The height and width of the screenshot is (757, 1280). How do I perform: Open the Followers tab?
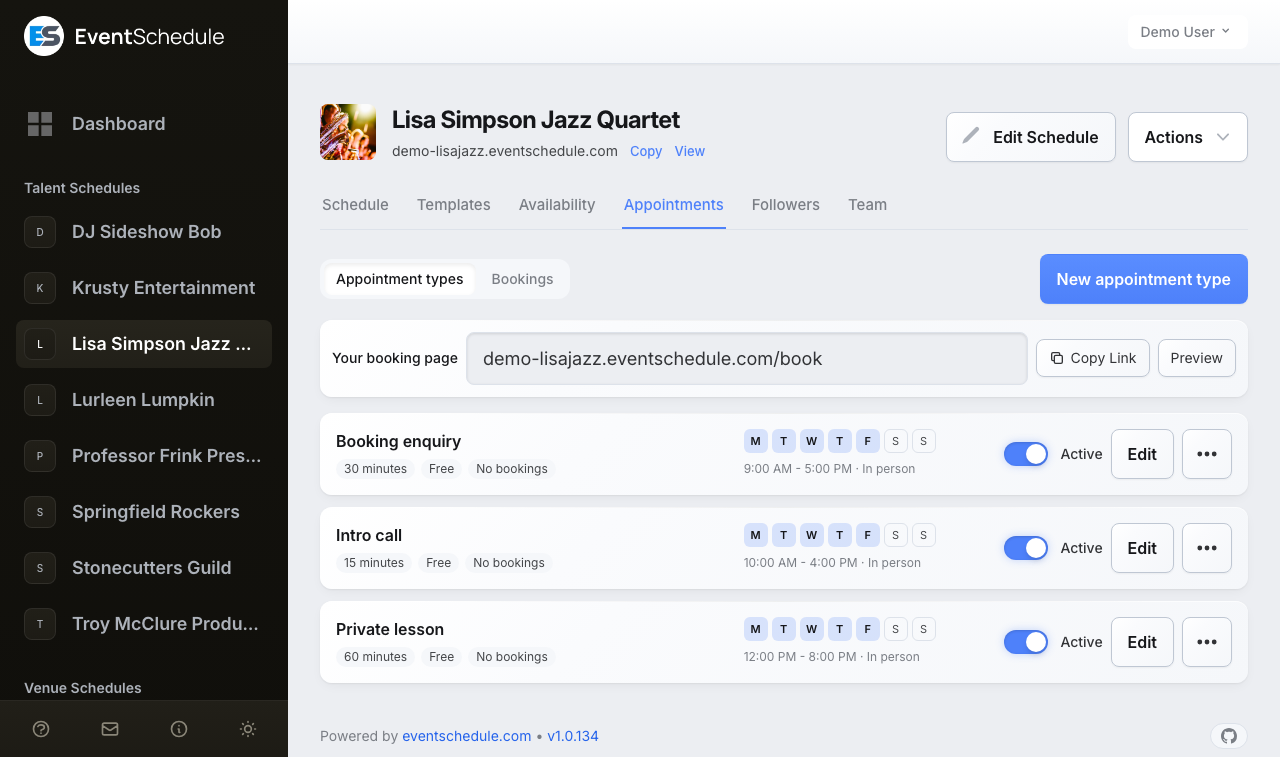786,205
